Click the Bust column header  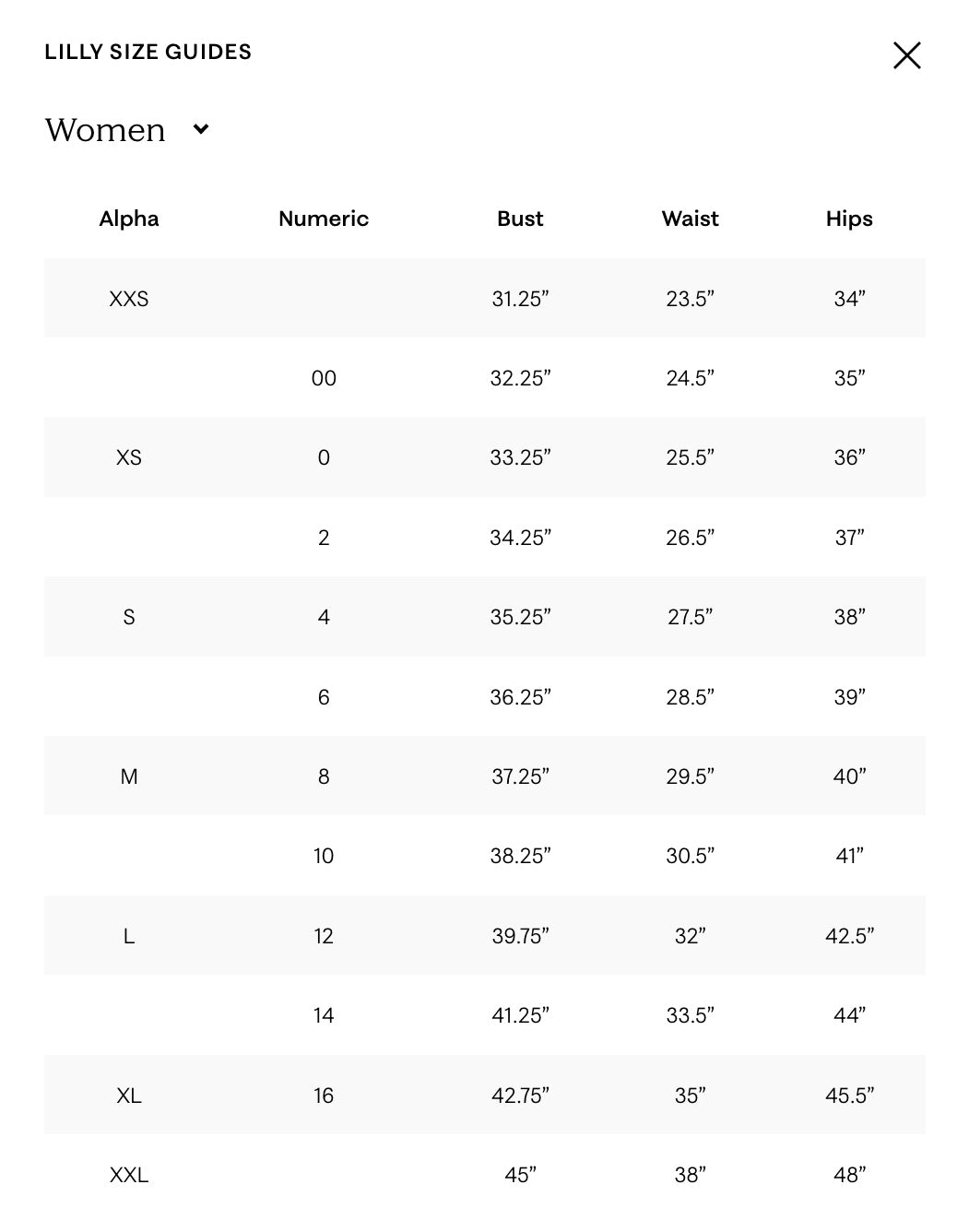click(x=520, y=219)
